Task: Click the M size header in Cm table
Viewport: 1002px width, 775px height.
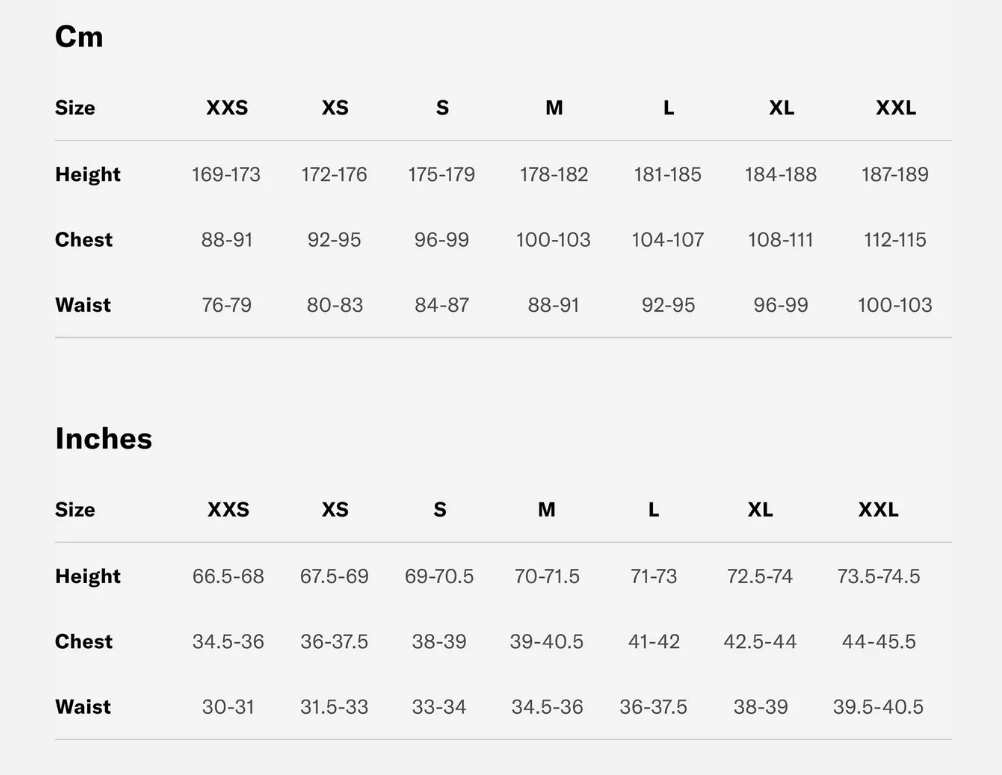Action: pyautogui.click(x=554, y=108)
